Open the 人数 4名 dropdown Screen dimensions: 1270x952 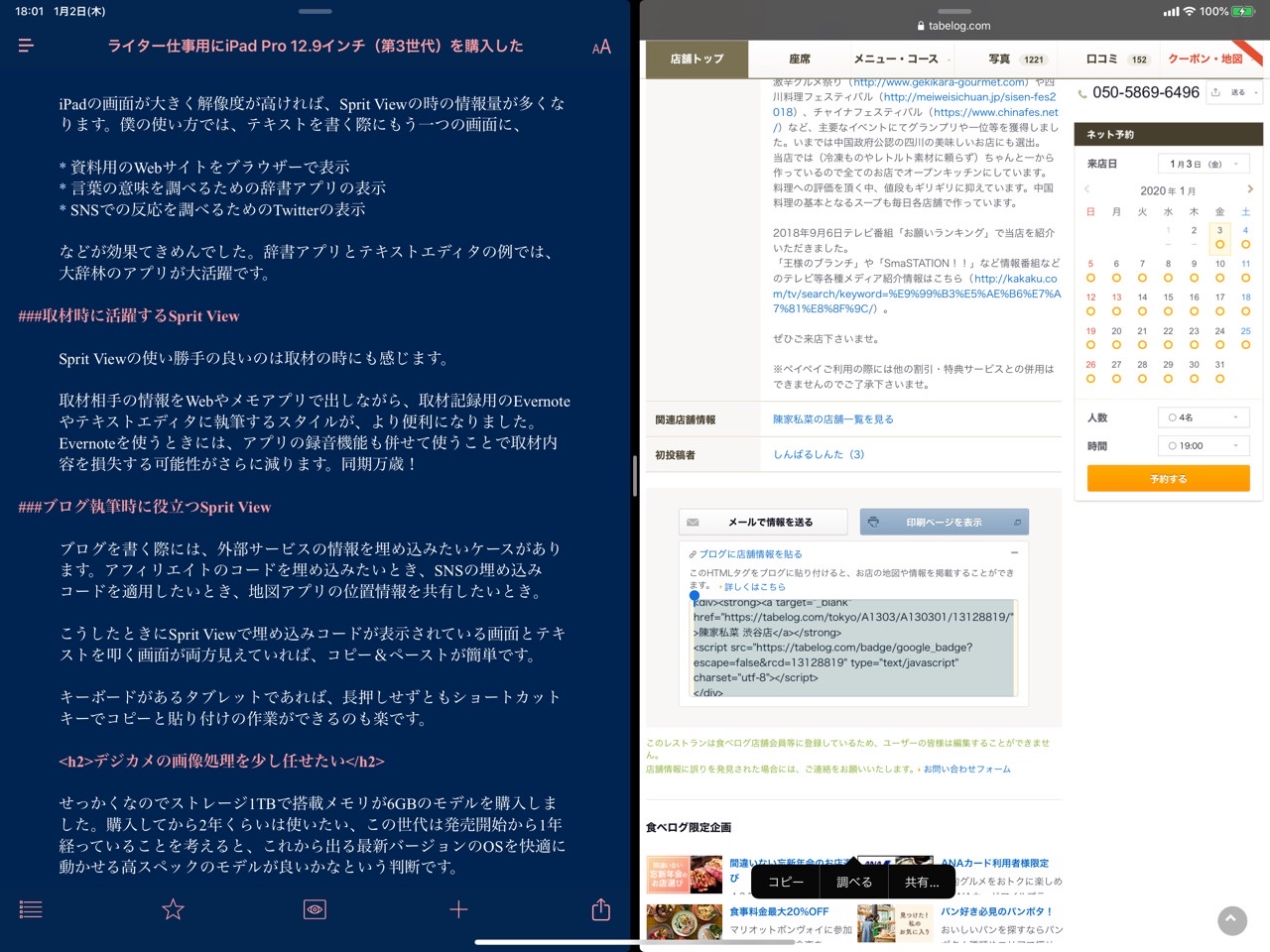(1204, 417)
